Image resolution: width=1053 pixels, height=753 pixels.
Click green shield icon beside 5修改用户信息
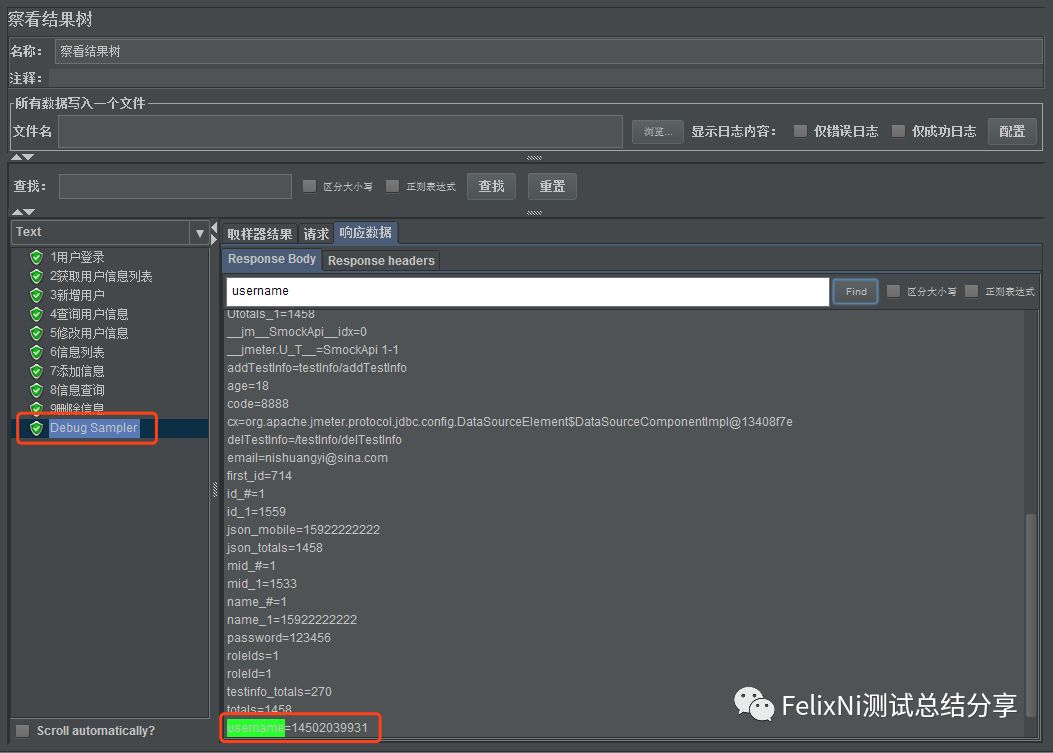(36, 333)
